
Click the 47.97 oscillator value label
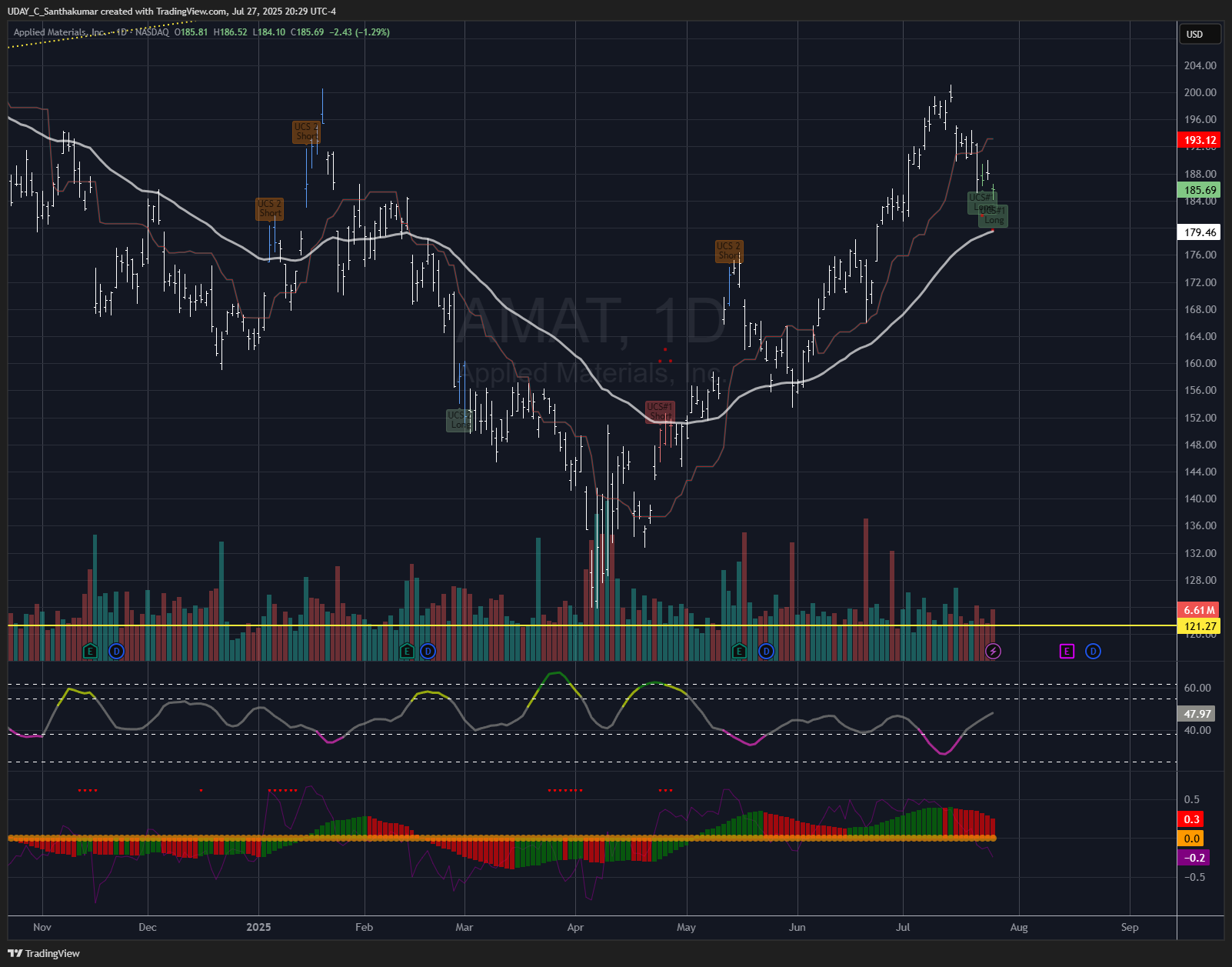[1197, 714]
